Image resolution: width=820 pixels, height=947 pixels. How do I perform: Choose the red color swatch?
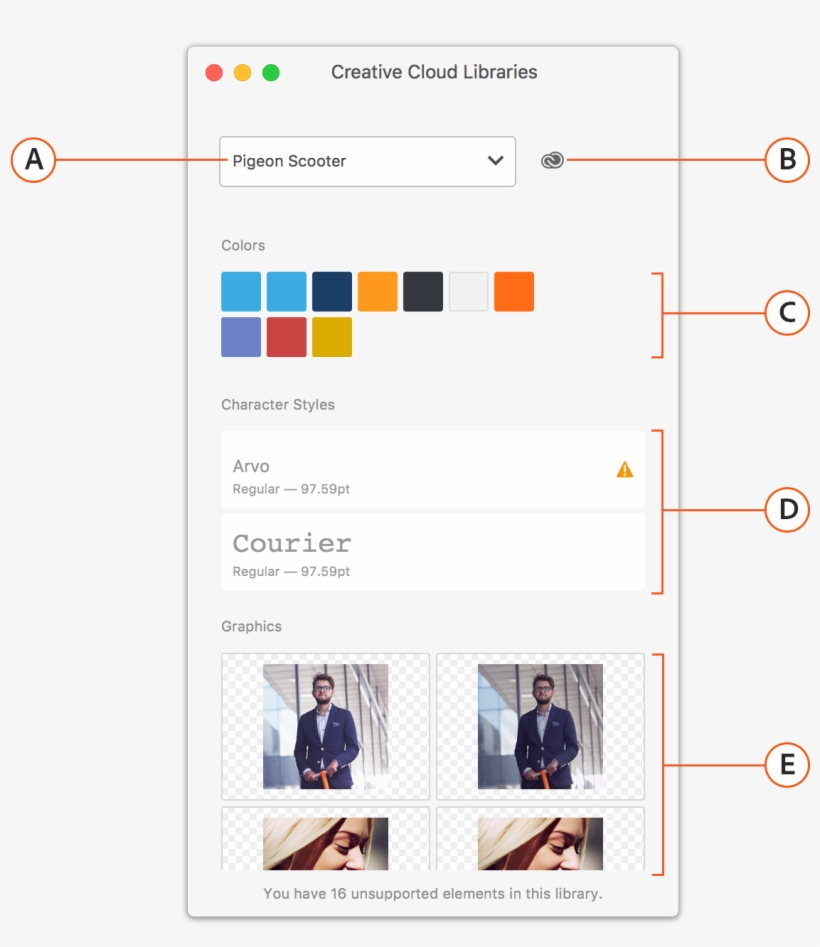pyautogui.click(x=287, y=336)
